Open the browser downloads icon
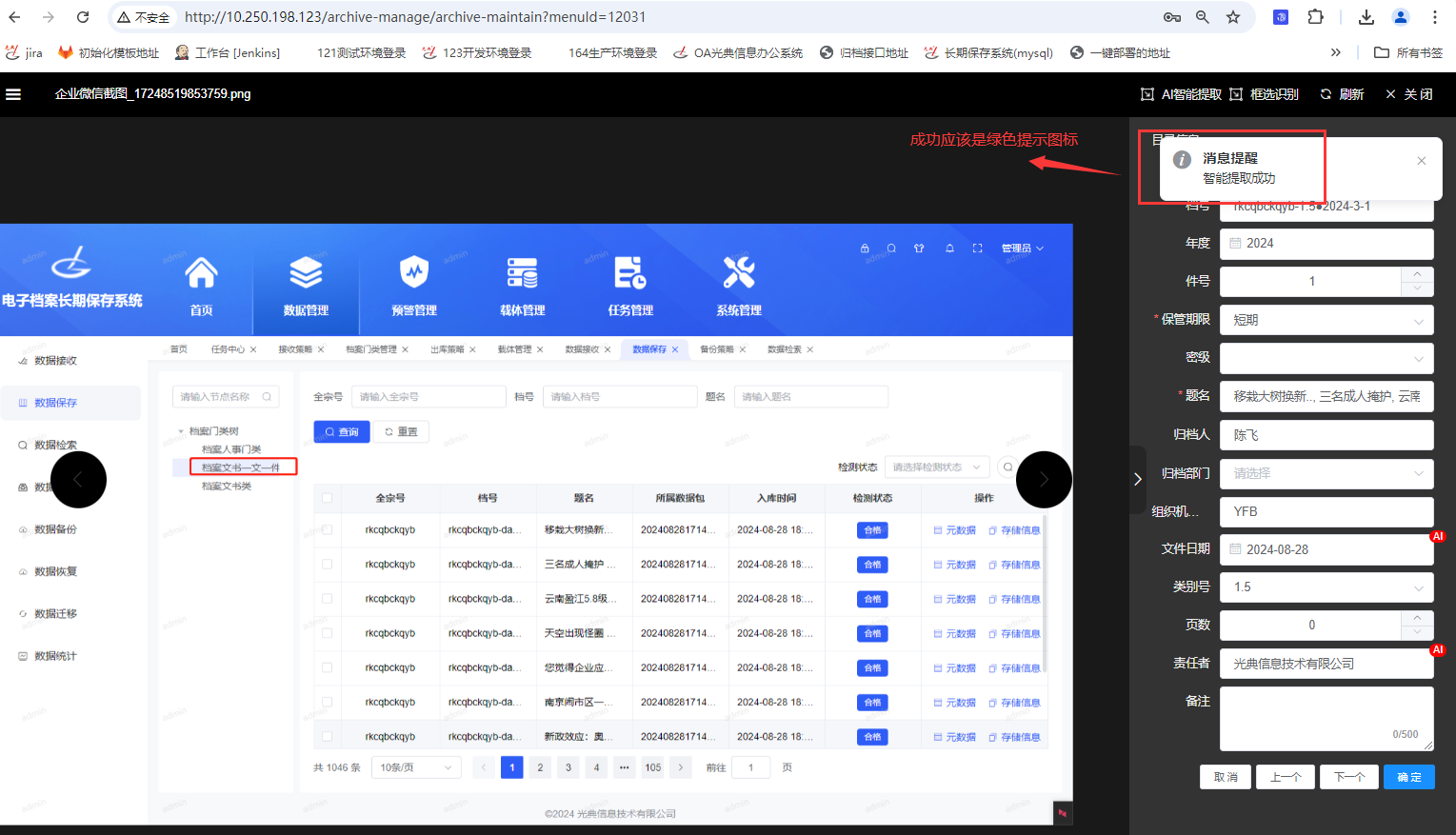This screenshot has height=835, width=1456. pos(1366,17)
